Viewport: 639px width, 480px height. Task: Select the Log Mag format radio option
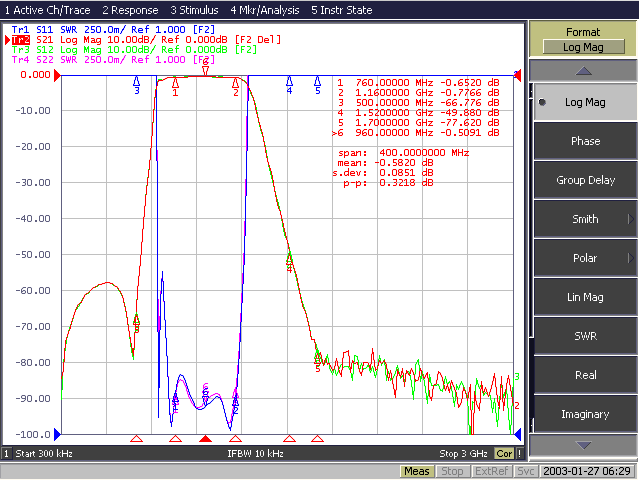click(x=585, y=102)
